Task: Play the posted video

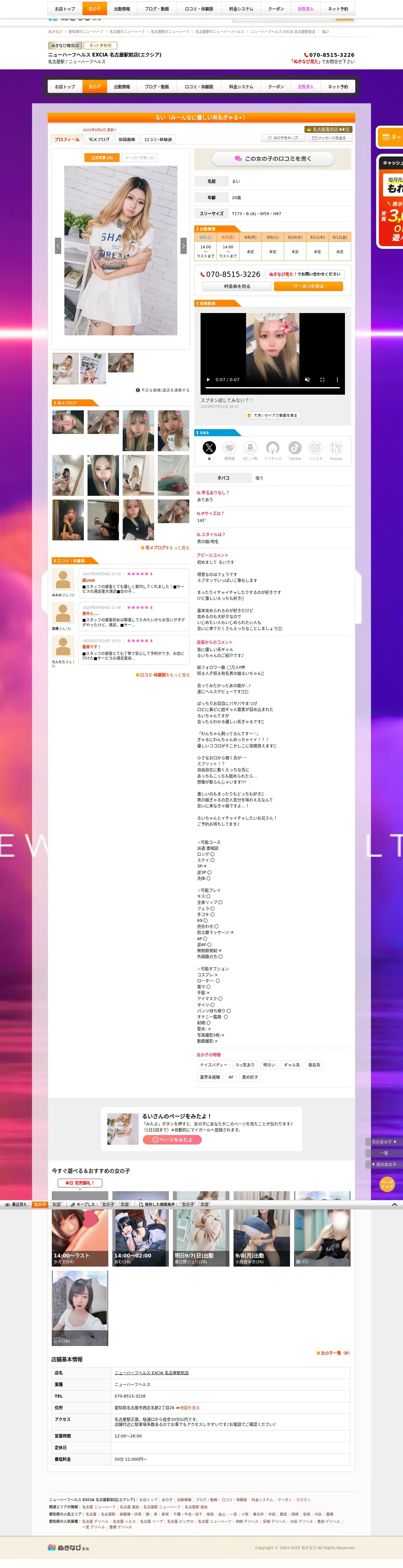Action: (208, 379)
